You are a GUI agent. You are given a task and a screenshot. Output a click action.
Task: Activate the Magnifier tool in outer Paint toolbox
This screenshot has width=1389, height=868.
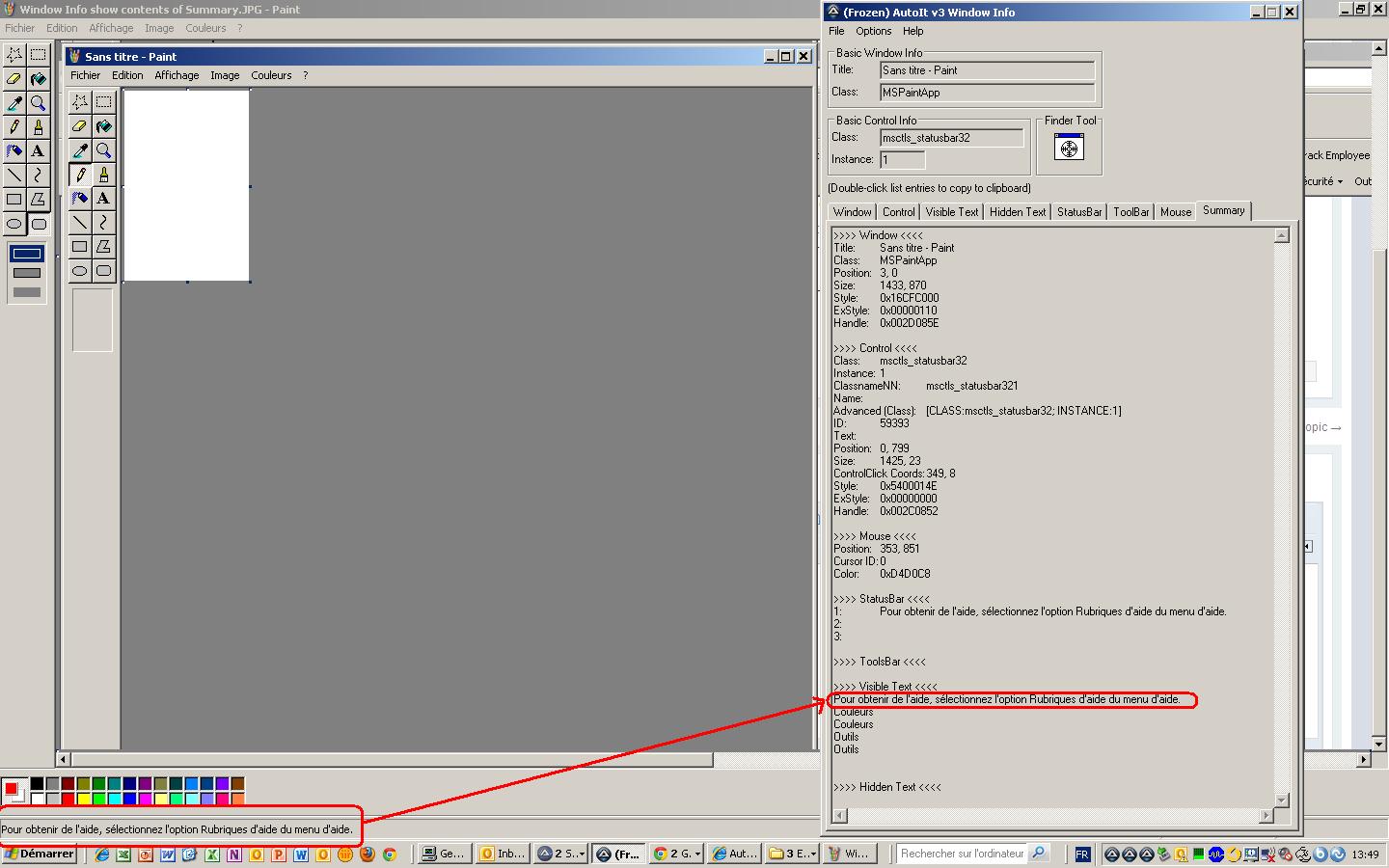click(x=38, y=103)
